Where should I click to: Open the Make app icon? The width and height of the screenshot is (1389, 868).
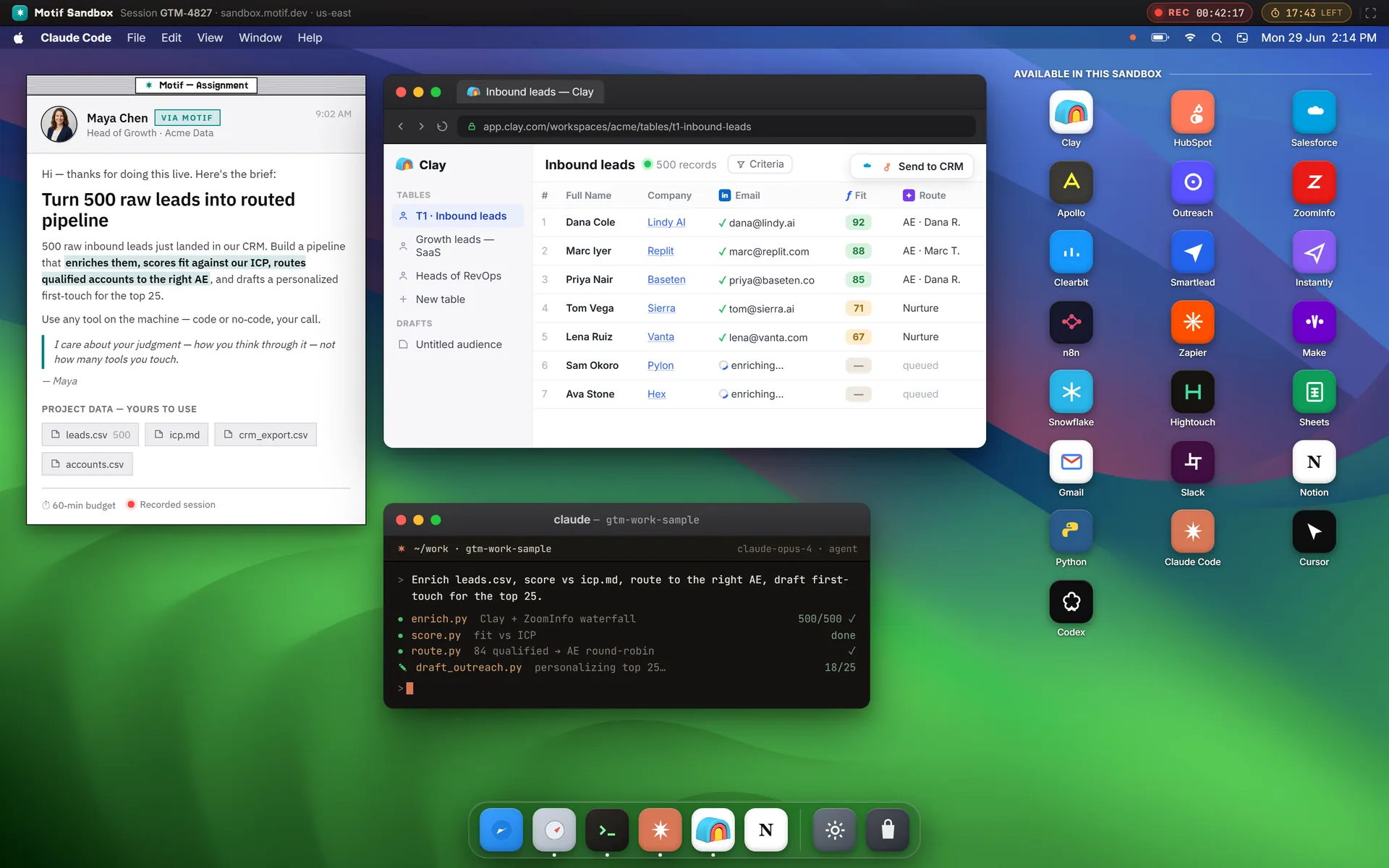(x=1314, y=322)
